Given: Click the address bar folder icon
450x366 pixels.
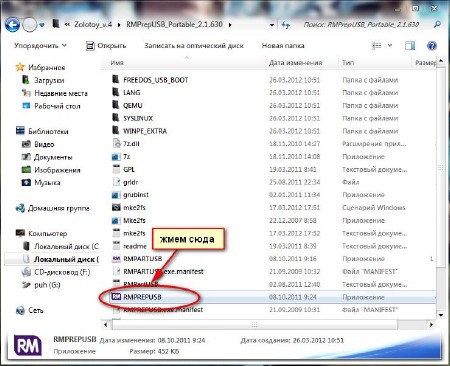Looking at the screenshot, I should click(x=56, y=24).
